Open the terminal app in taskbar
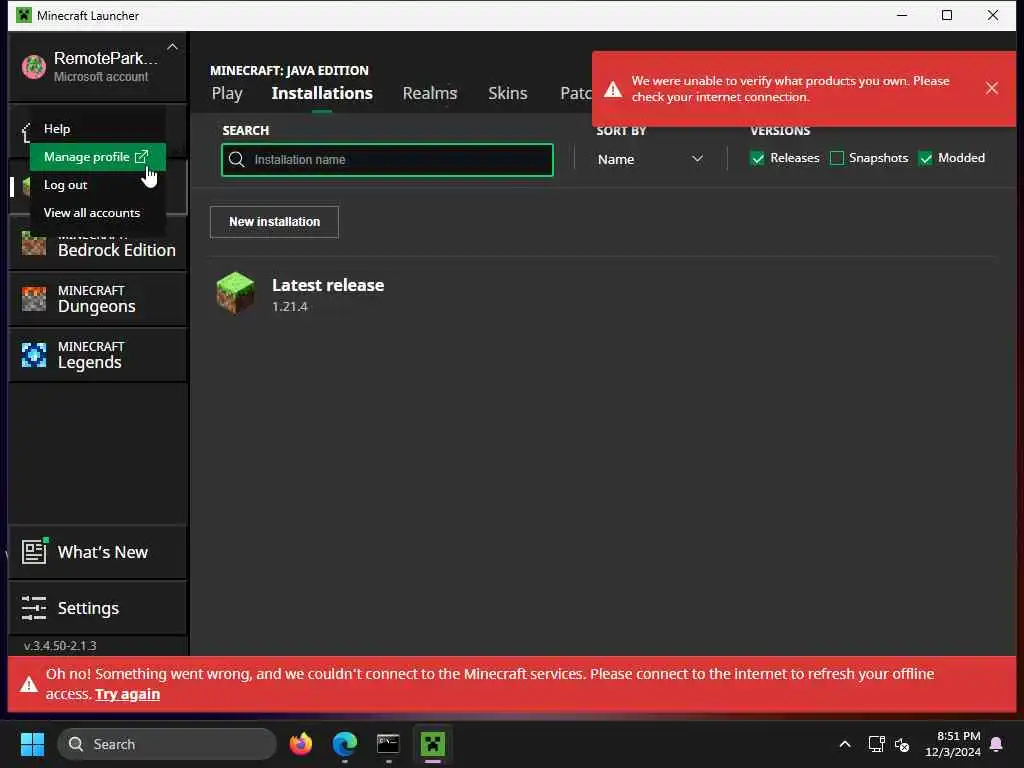This screenshot has height=768, width=1024. (x=388, y=744)
